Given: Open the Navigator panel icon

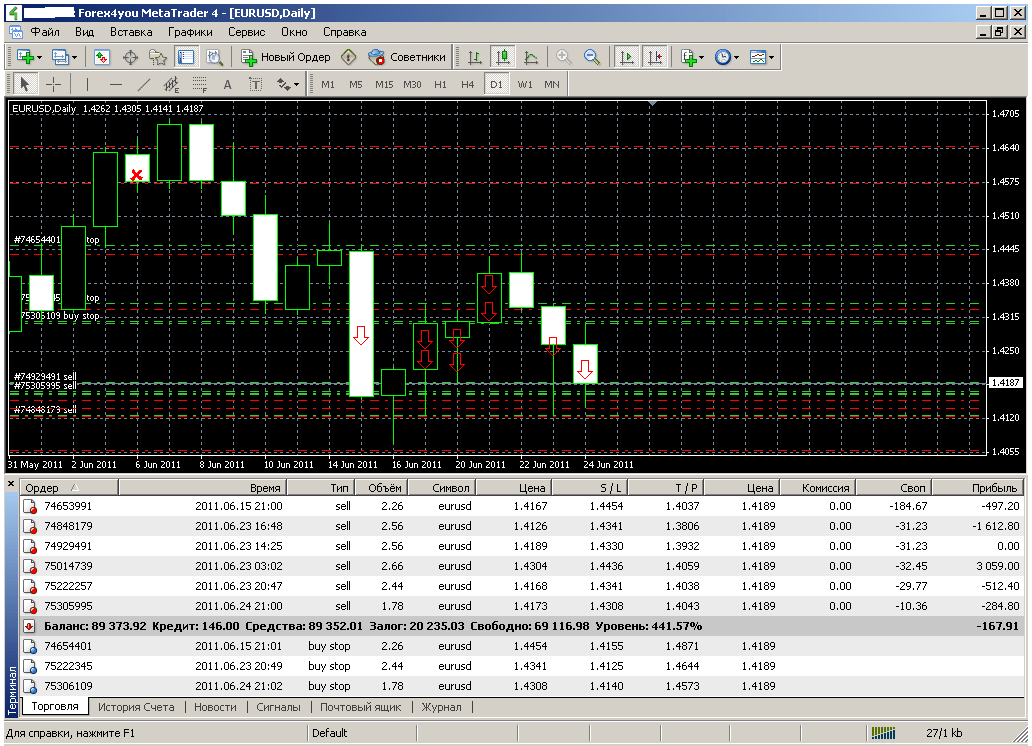Looking at the screenshot, I should point(158,57).
